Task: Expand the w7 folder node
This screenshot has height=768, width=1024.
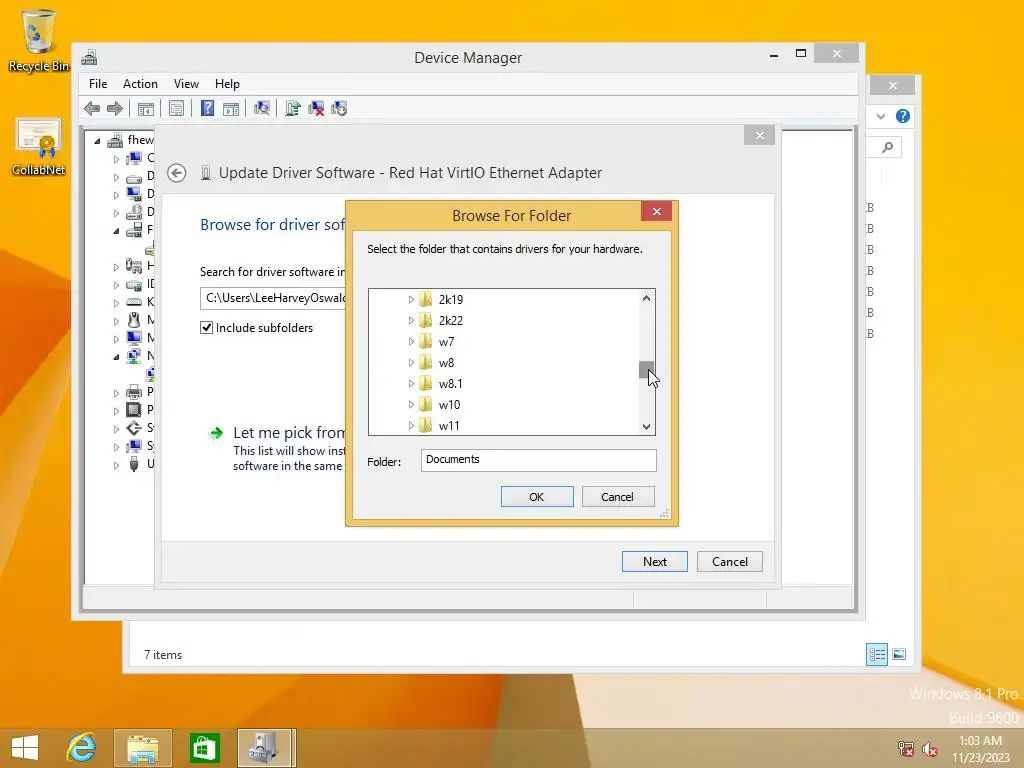Action: point(411,341)
